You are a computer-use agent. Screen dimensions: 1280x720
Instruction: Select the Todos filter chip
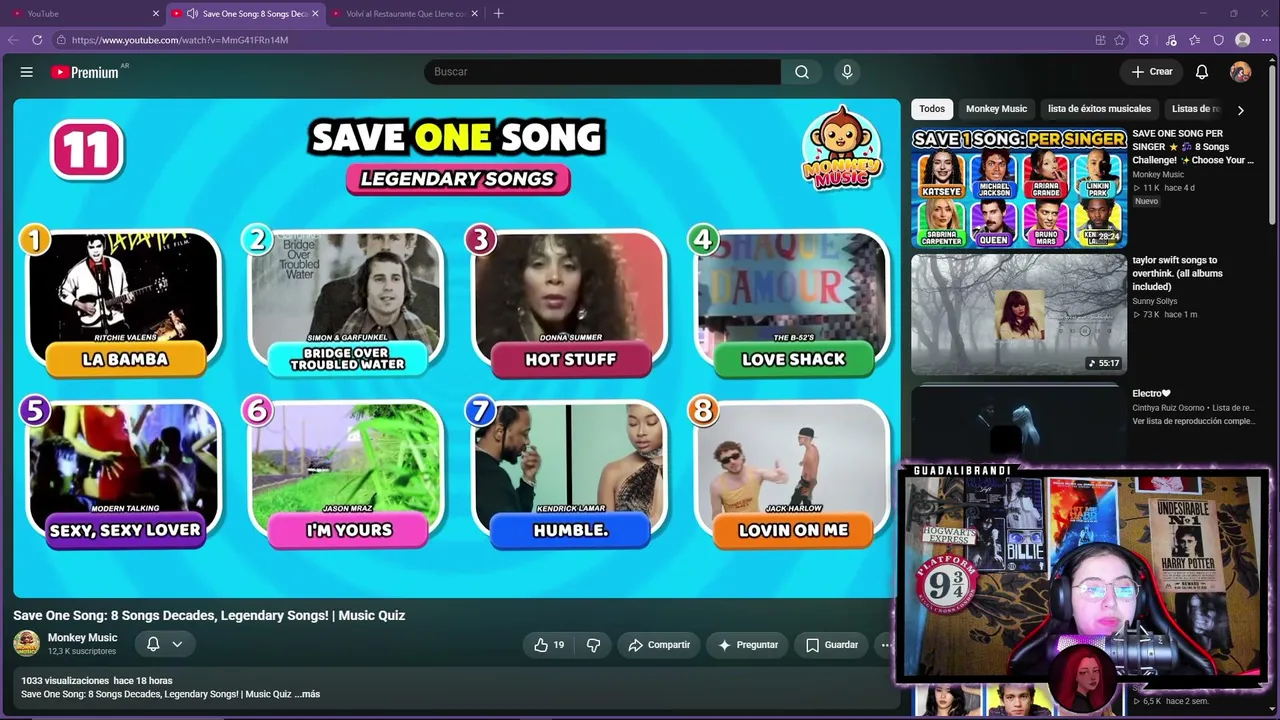[932, 109]
